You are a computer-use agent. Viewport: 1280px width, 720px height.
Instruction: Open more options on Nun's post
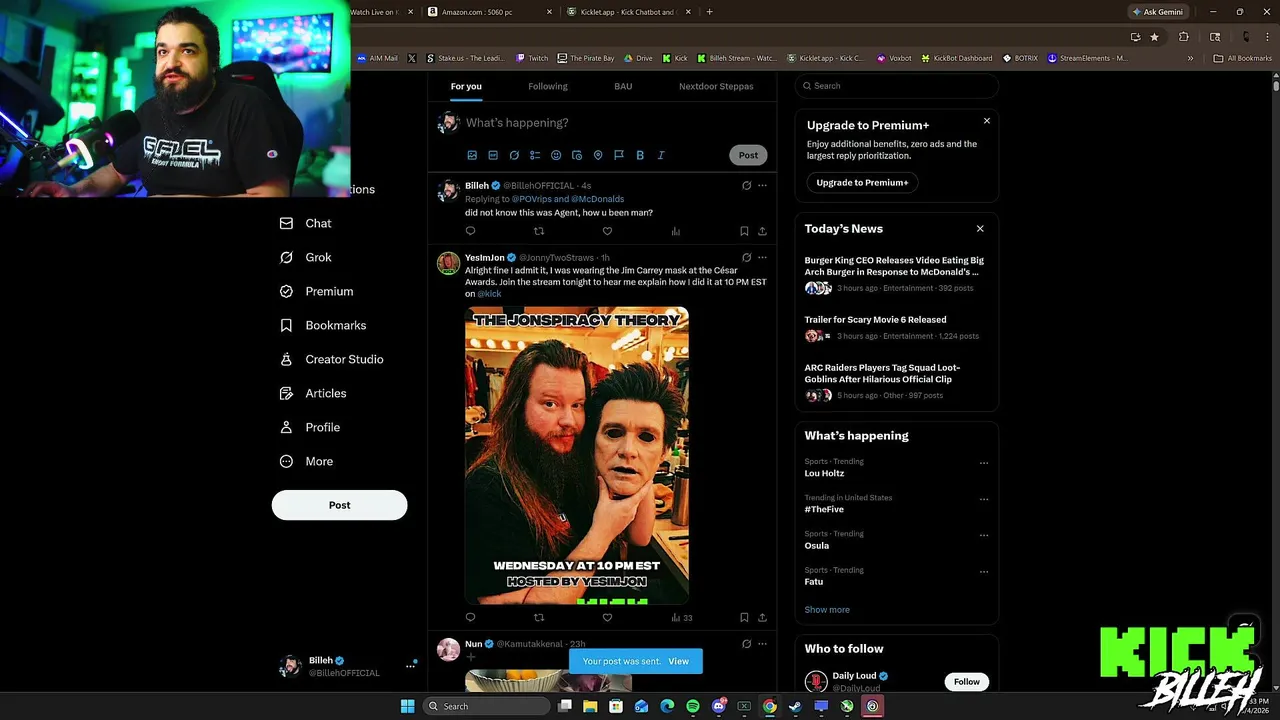click(x=762, y=644)
